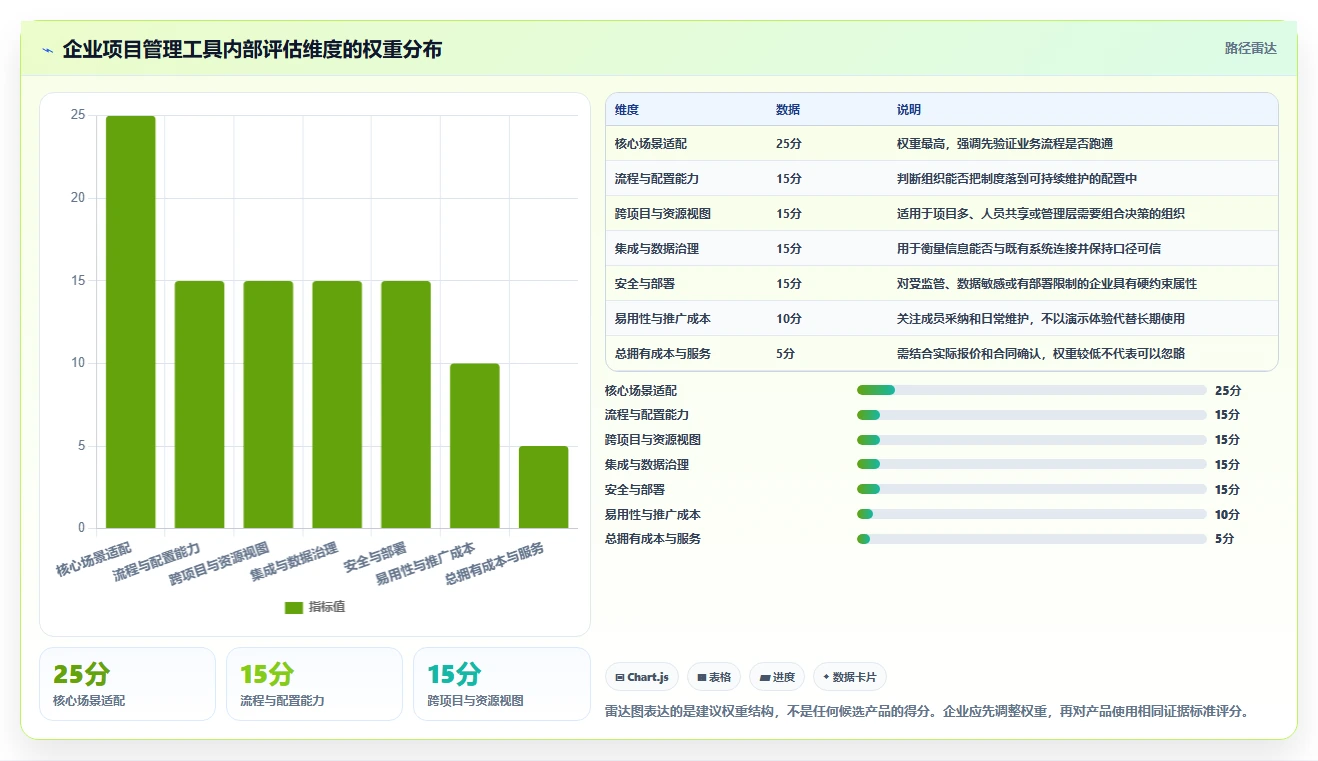Click the 路径雷达 label in header
Image resolution: width=1318 pixels, height=761 pixels.
pyautogui.click(x=1251, y=48)
